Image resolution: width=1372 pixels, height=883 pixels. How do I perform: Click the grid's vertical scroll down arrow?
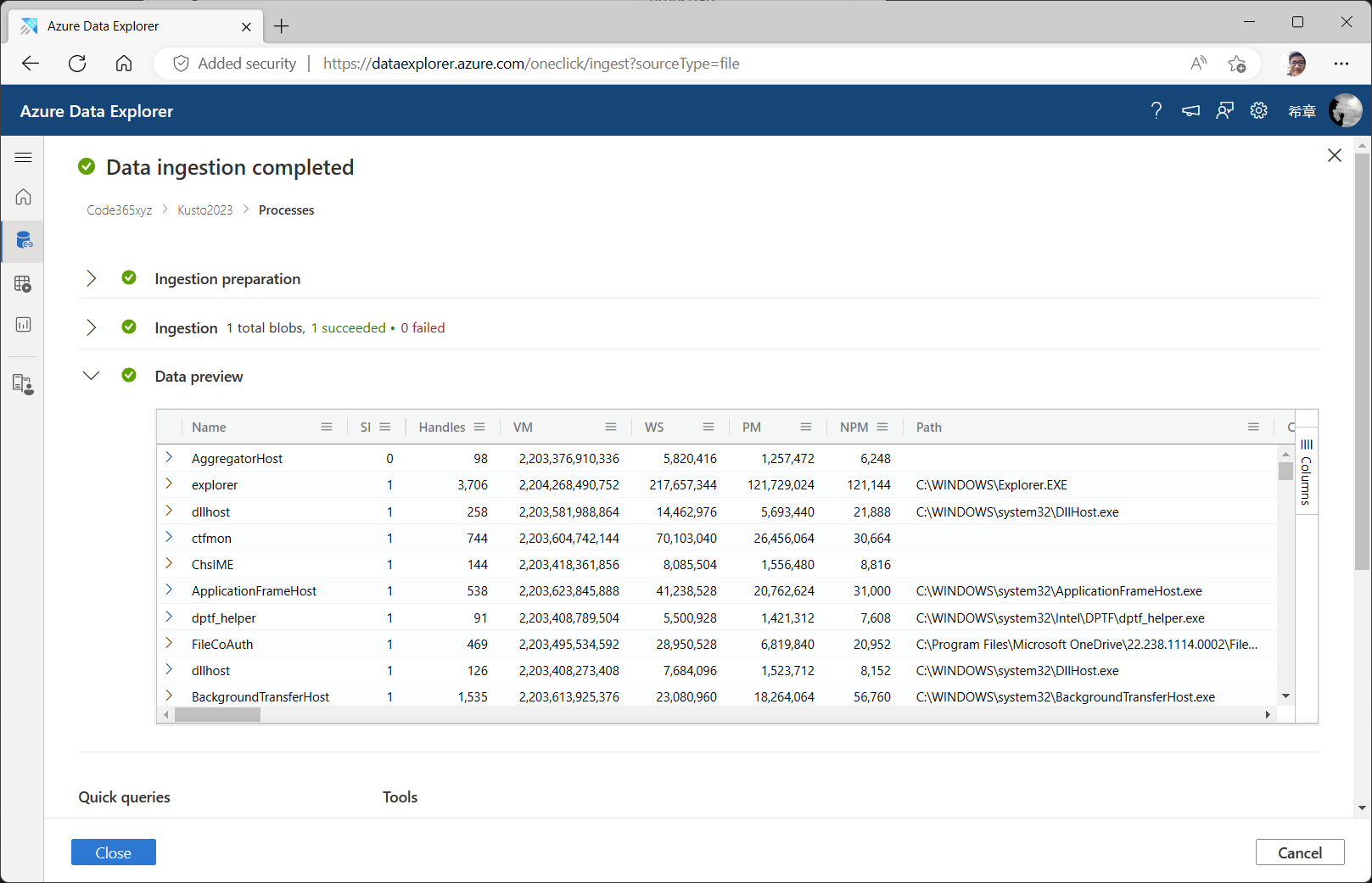(x=1286, y=696)
